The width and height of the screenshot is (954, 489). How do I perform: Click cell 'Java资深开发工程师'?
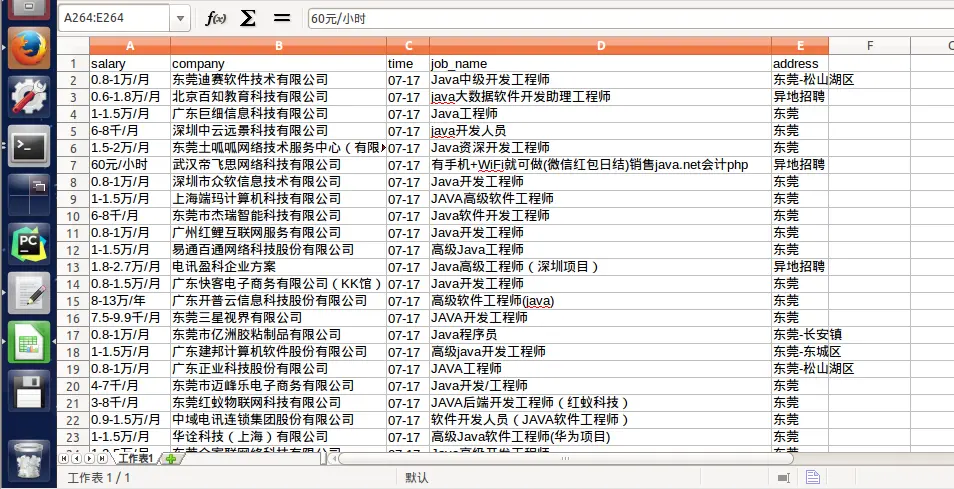[x=601, y=148]
